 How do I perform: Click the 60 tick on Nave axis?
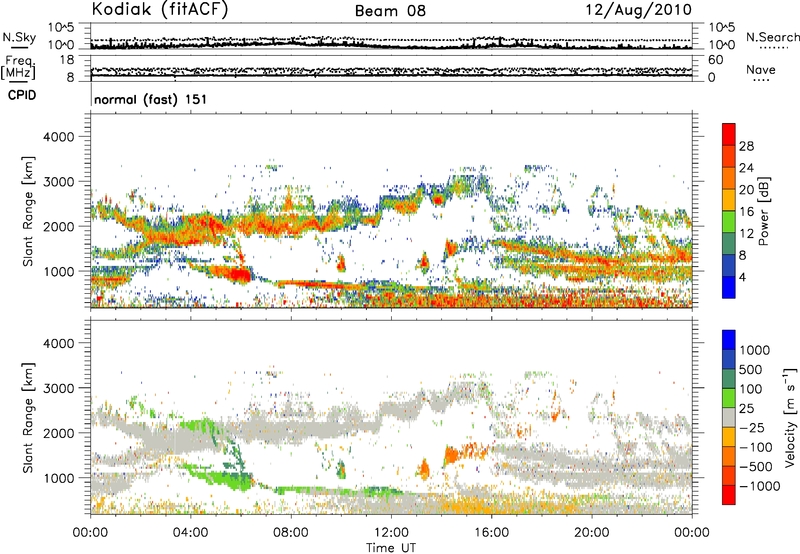click(x=716, y=60)
